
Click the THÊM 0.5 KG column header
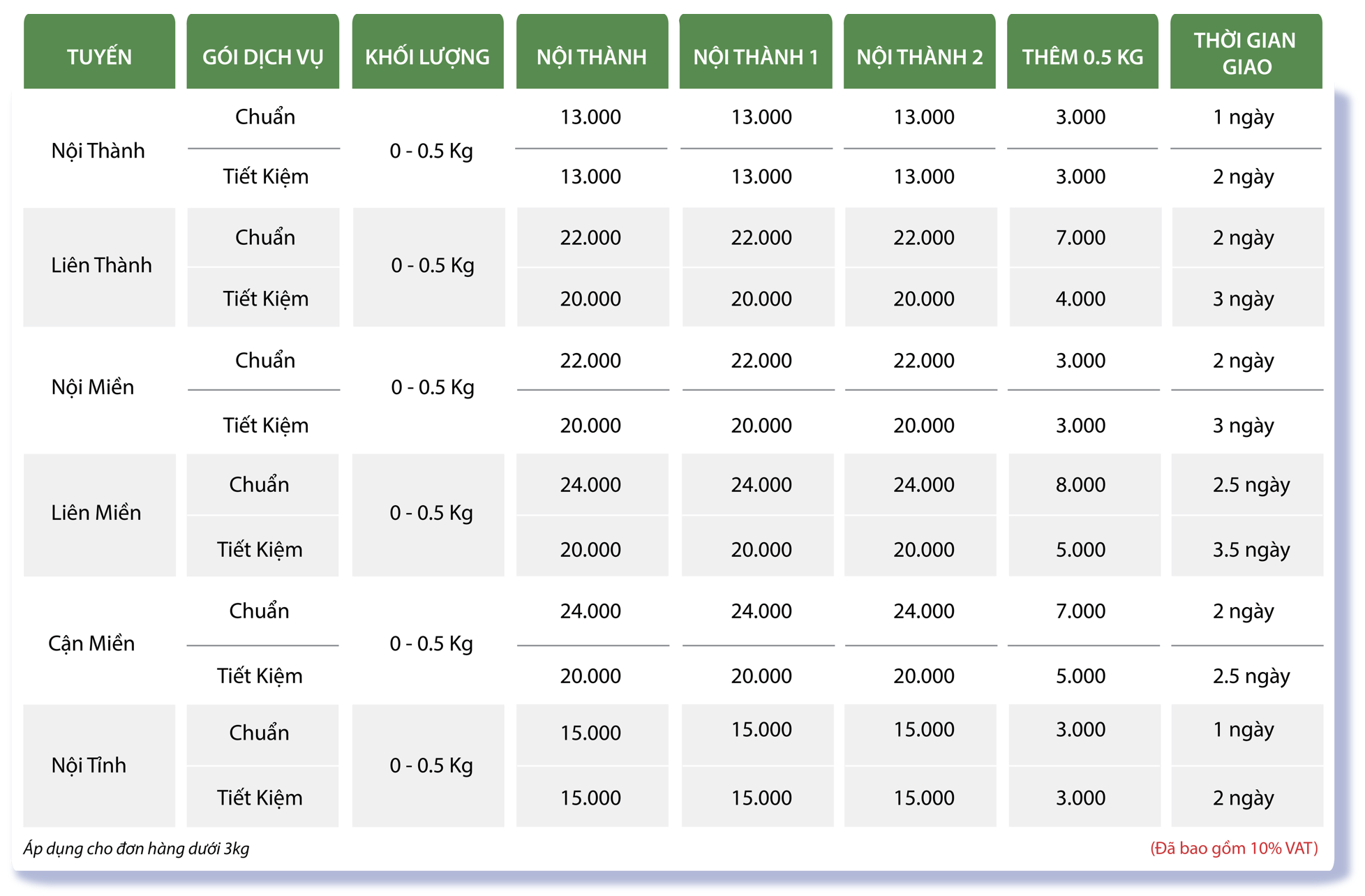1083,52
